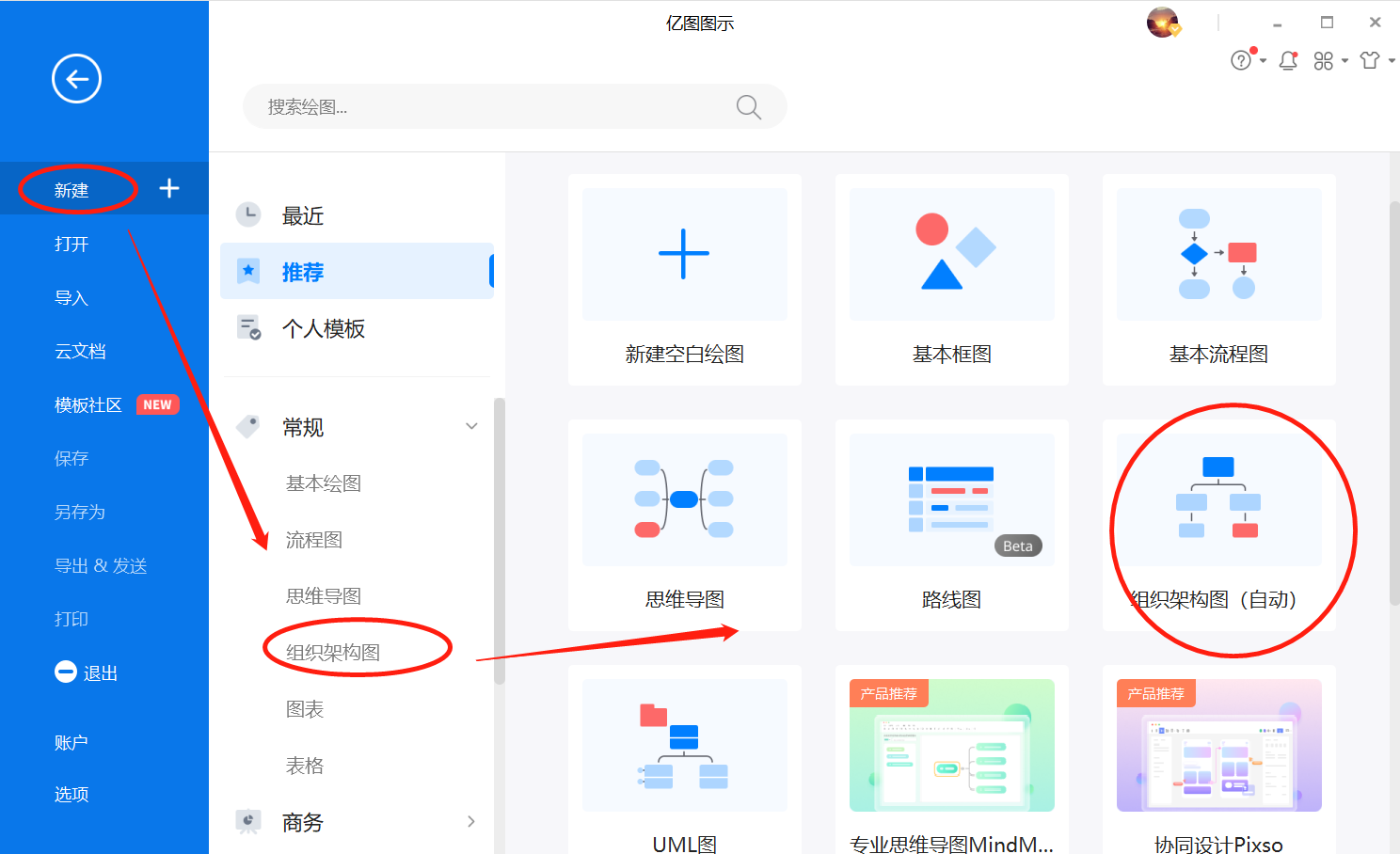Select 云文档 in the left menu

pyautogui.click(x=80, y=351)
